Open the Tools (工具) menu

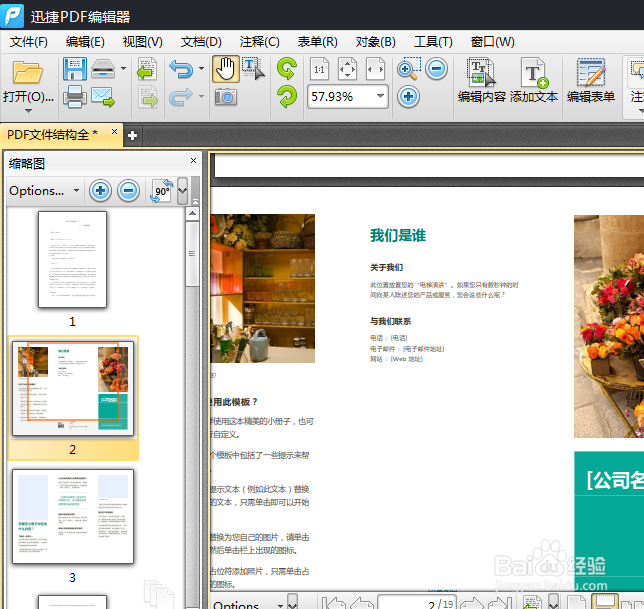[x=433, y=41]
